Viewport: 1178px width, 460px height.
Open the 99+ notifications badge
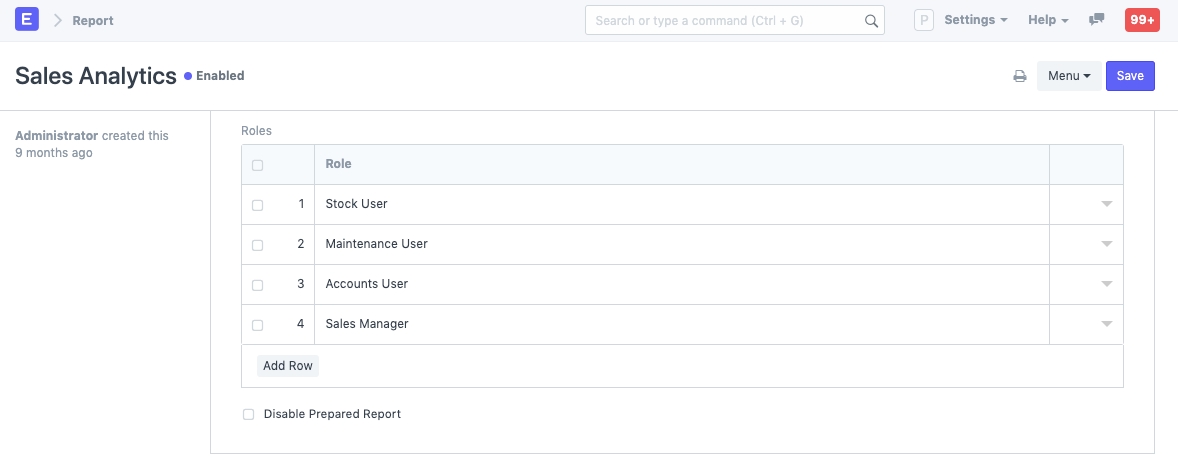(x=1142, y=20)
